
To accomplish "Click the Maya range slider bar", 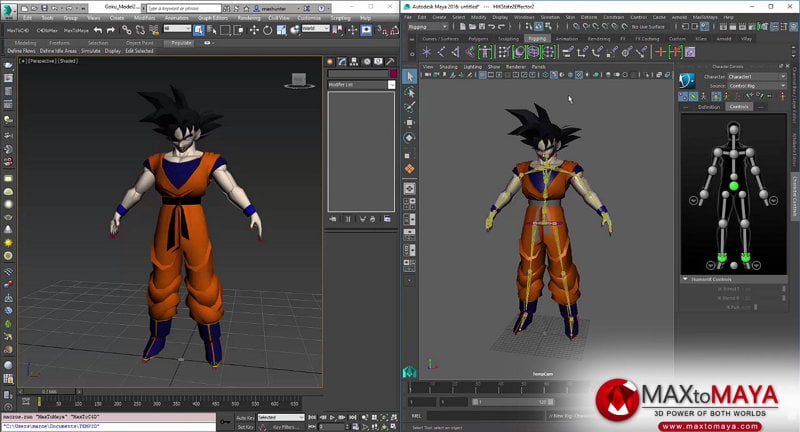I will point(512,402).
